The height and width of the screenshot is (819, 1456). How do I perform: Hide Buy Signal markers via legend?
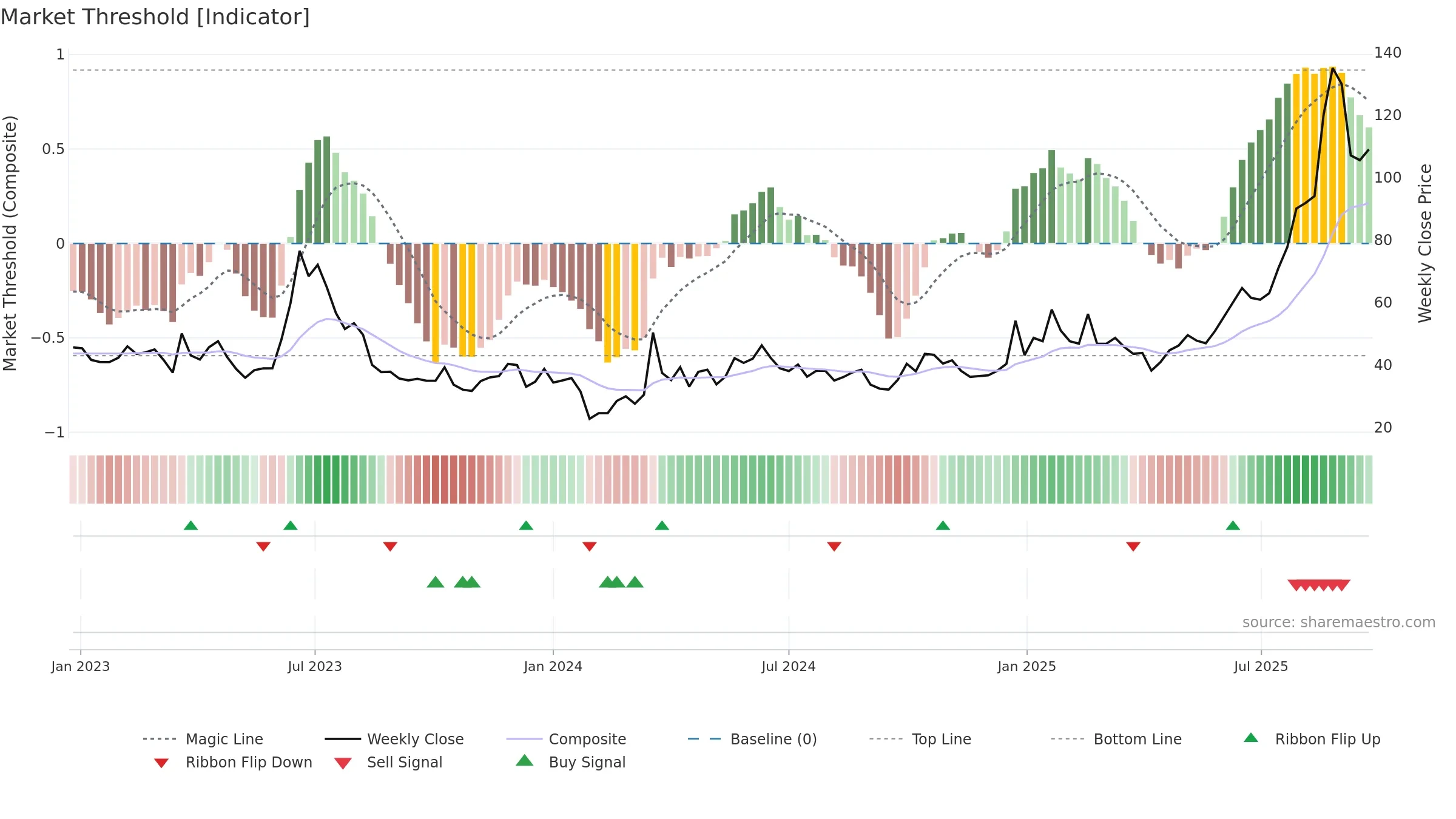point(570,762)
